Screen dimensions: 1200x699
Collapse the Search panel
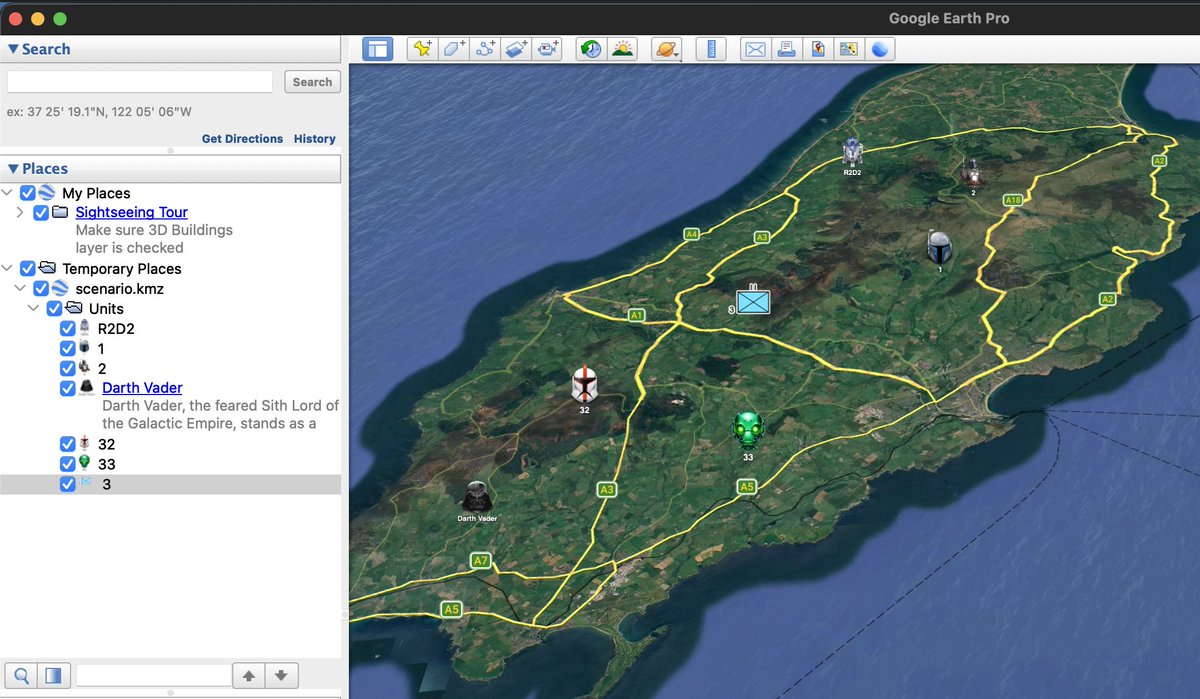[x=14, y=48]
